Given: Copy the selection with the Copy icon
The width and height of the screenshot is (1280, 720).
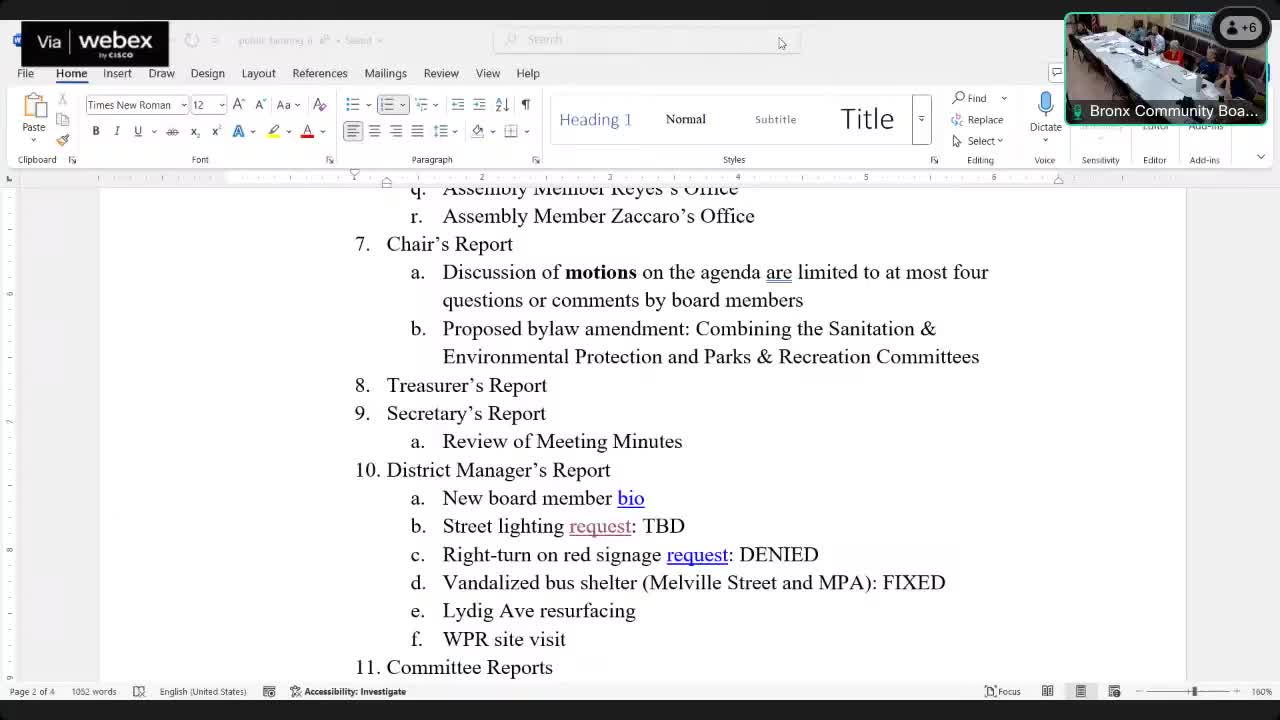Looking at the screenshot, I should pos(62,119).
